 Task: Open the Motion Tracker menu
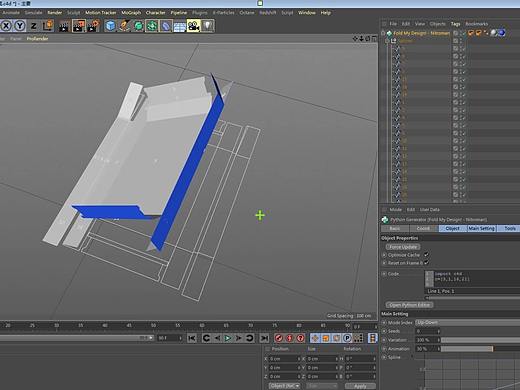[101, 13]
